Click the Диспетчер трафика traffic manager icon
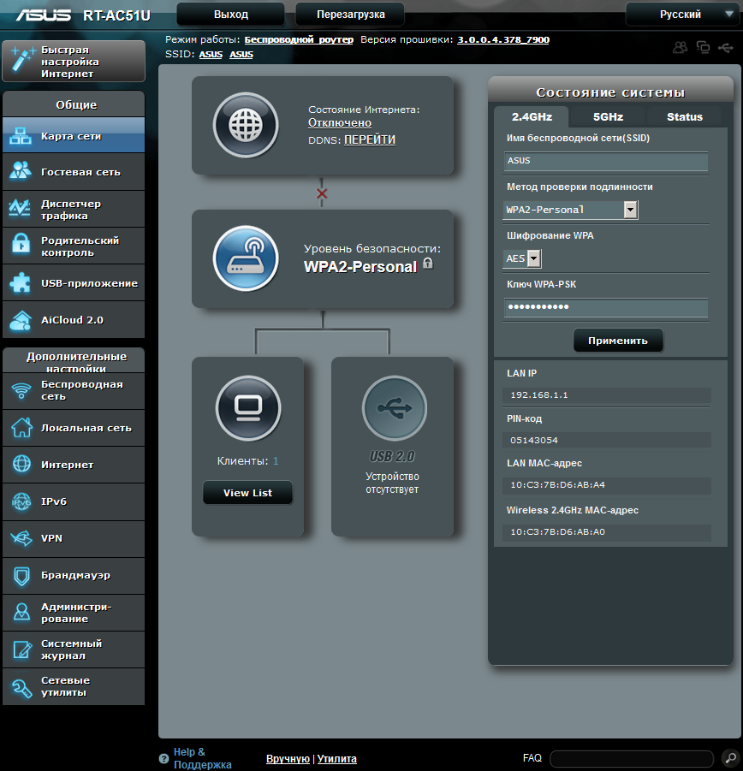Viewport: 743px width, 771px height. pyautogui.click(x=21, y=208)
